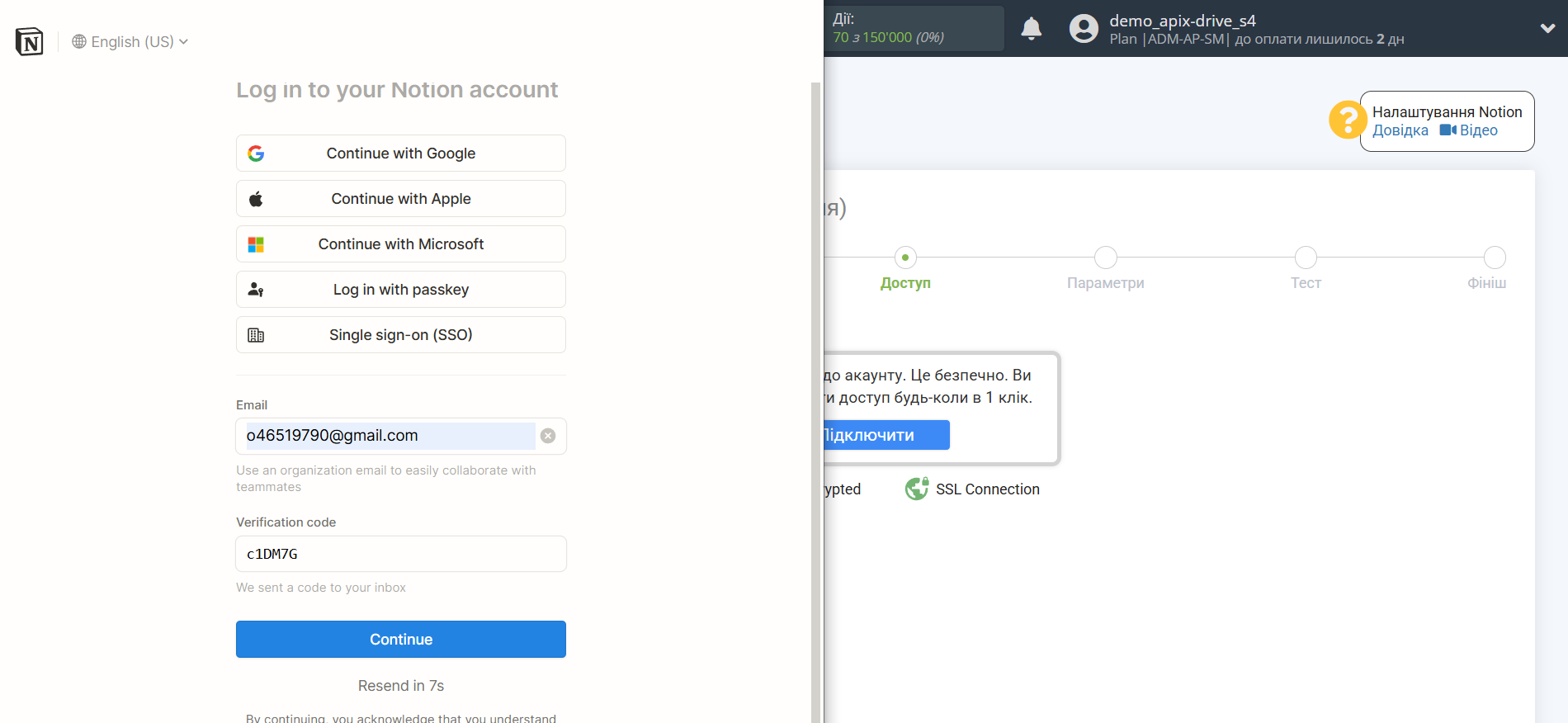Click the Notion popup vertical scrollbar
This screenshot has height=723, width=1568.
(x=816, y=402)
